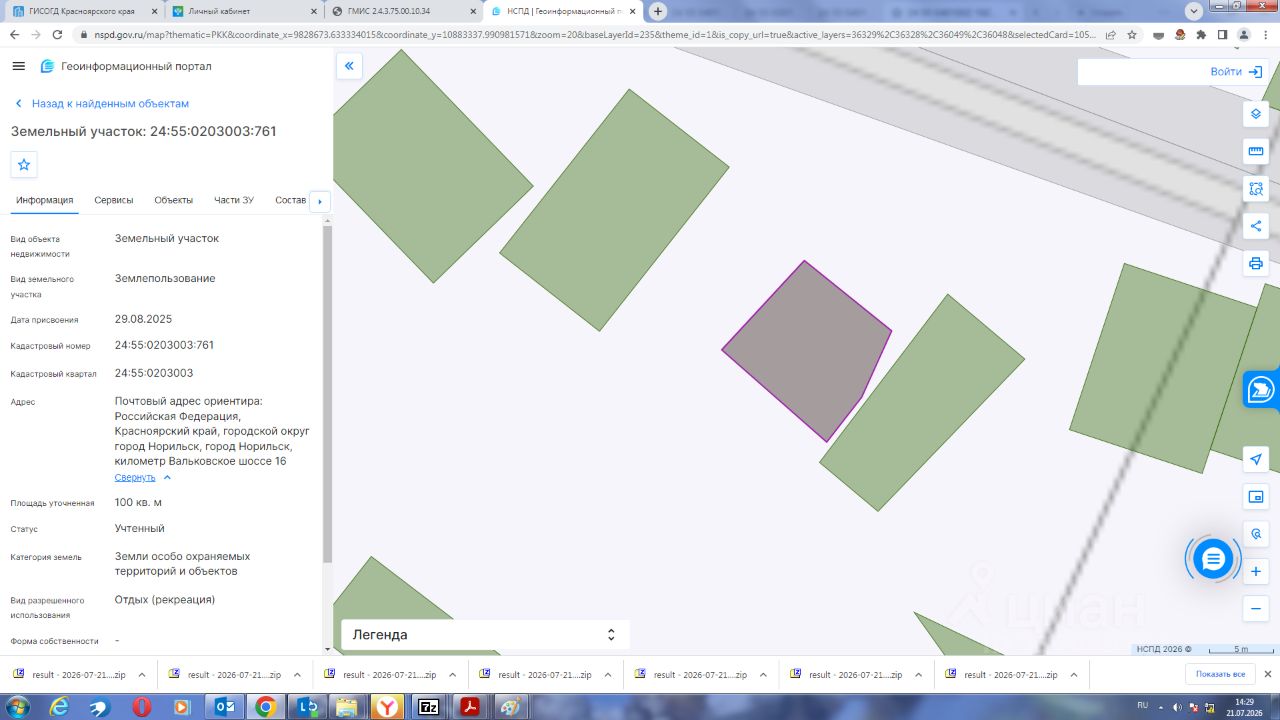Click the area value 100 кв. м

(x=138, y=502)
